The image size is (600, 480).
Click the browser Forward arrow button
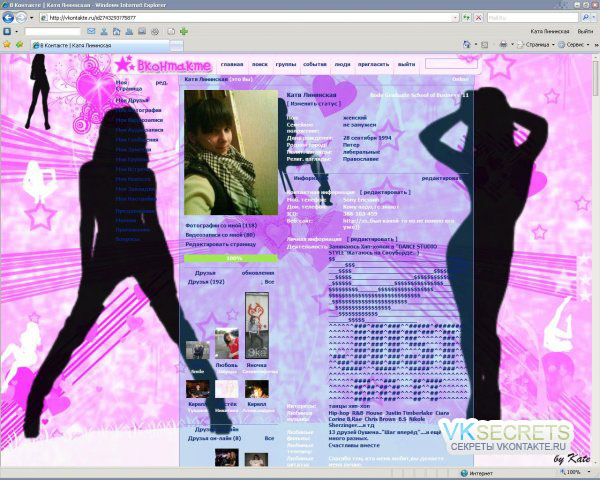(21, 18)
